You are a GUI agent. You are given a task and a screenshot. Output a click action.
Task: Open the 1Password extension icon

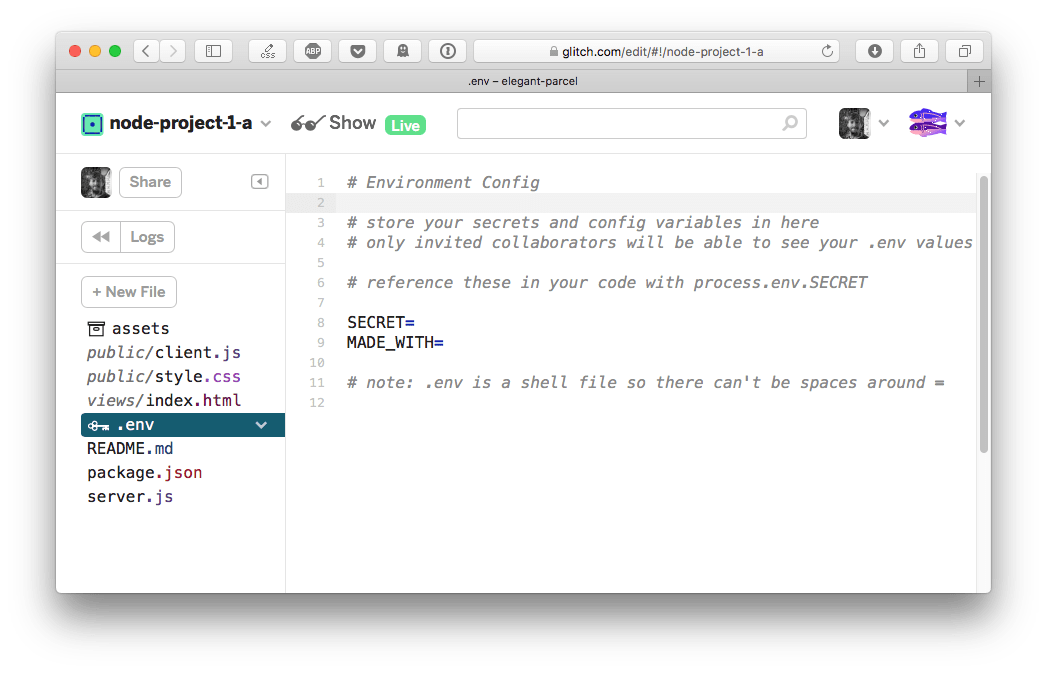tap(447, 51)
